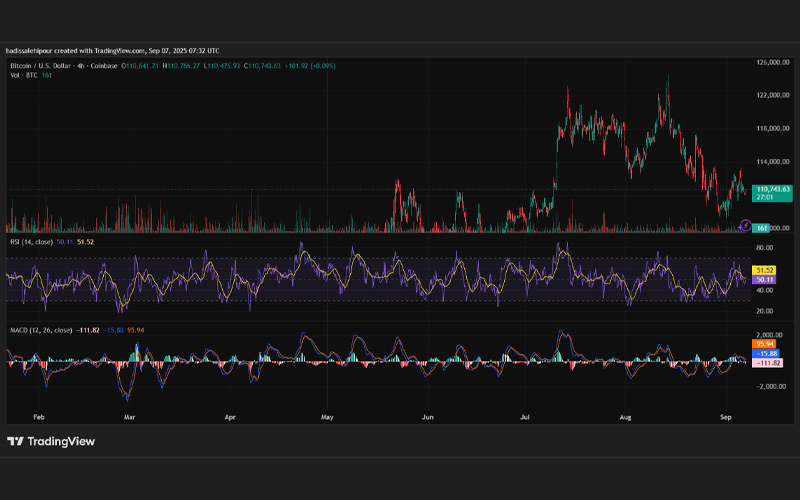Click the Aug label on time axis
Viewport: 800px width, 500px height.
pyautogui.click(x=626, y=417)
